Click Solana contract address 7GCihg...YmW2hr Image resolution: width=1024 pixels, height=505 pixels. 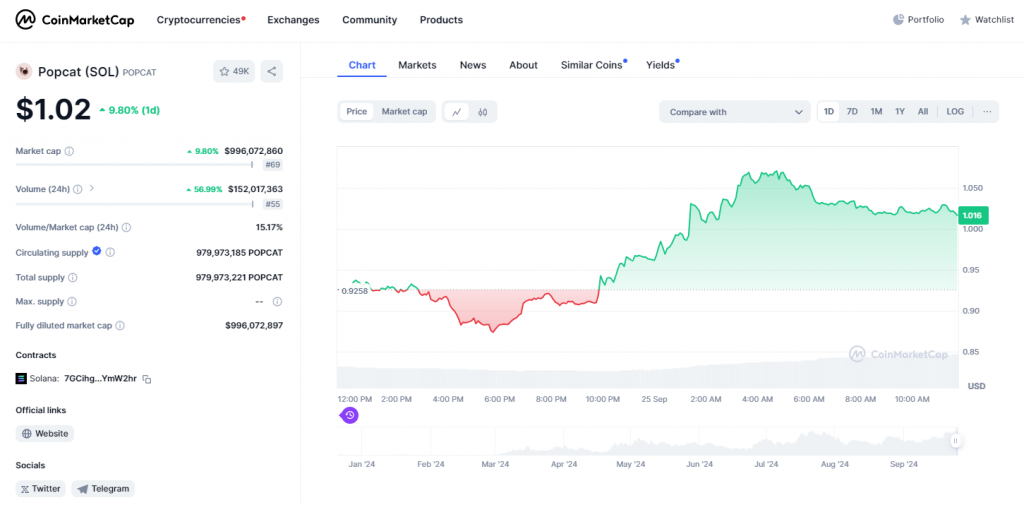pos(101,379)
